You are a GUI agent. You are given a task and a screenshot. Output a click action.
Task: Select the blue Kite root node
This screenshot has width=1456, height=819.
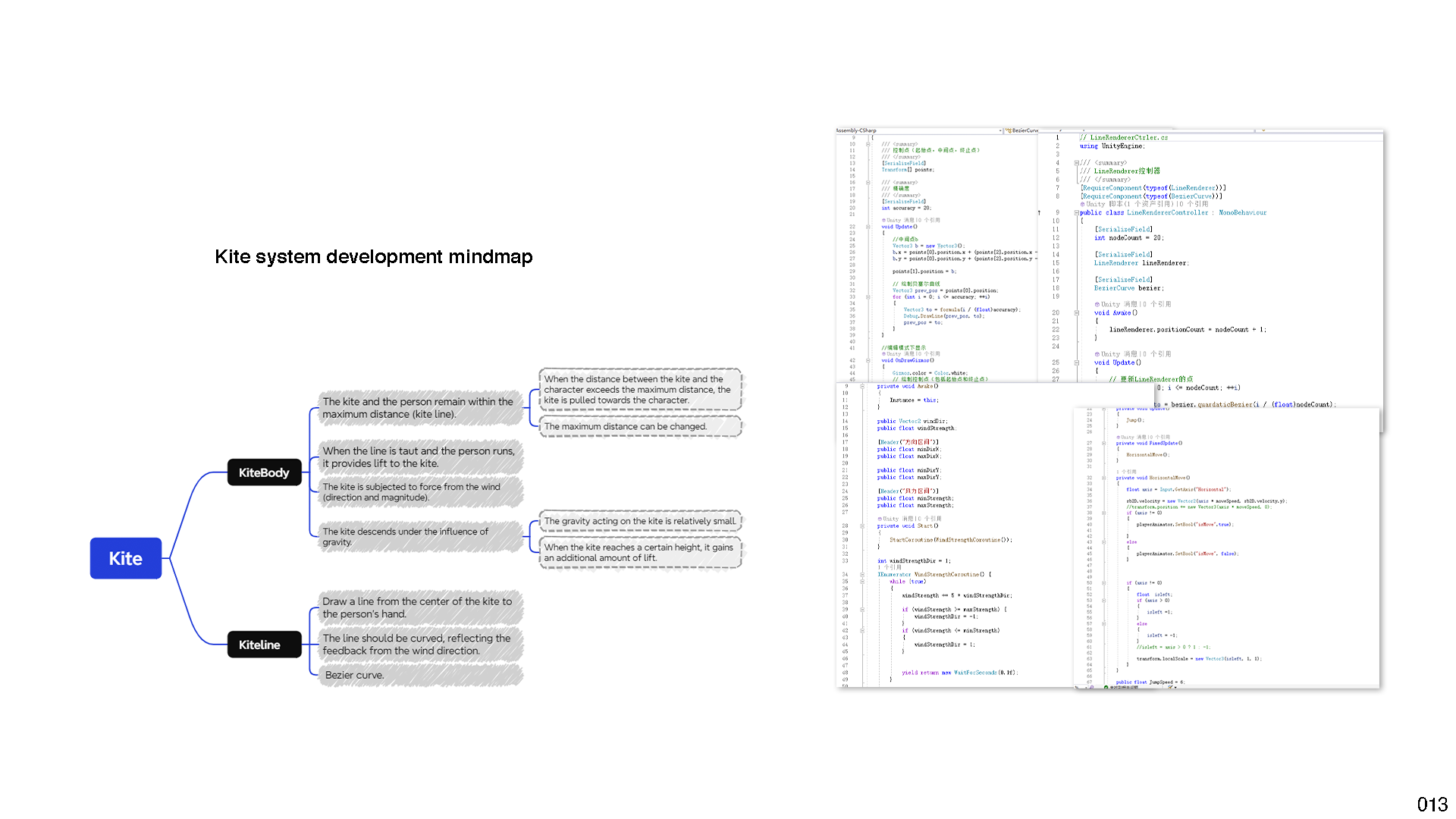click(x=126, y=558)
